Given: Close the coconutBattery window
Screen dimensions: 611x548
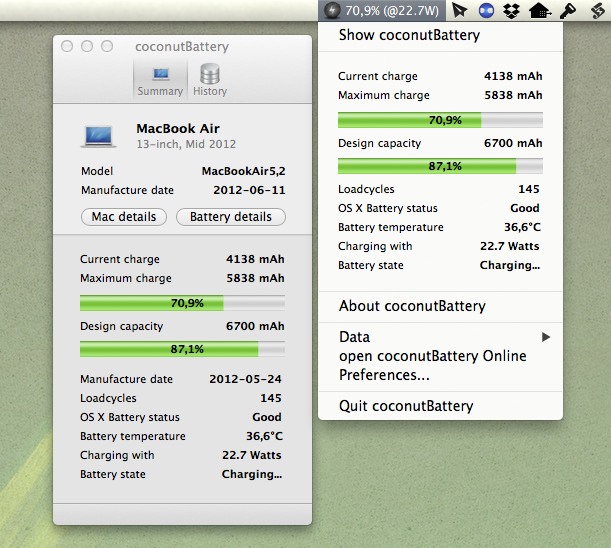Looking at the screenshot, I should (x=67, y=46).
